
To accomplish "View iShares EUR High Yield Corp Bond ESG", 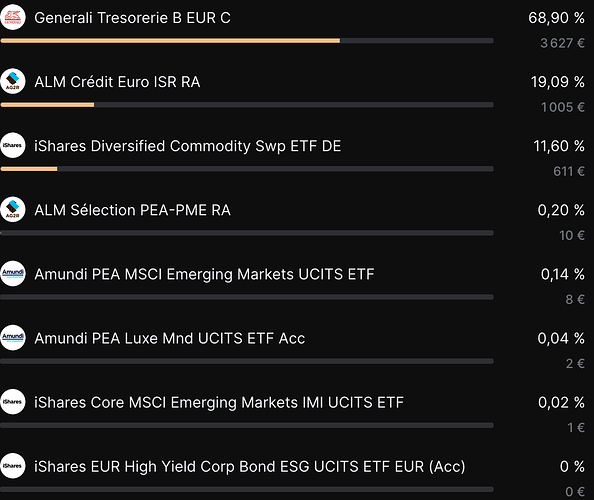I will coord(250,467).
